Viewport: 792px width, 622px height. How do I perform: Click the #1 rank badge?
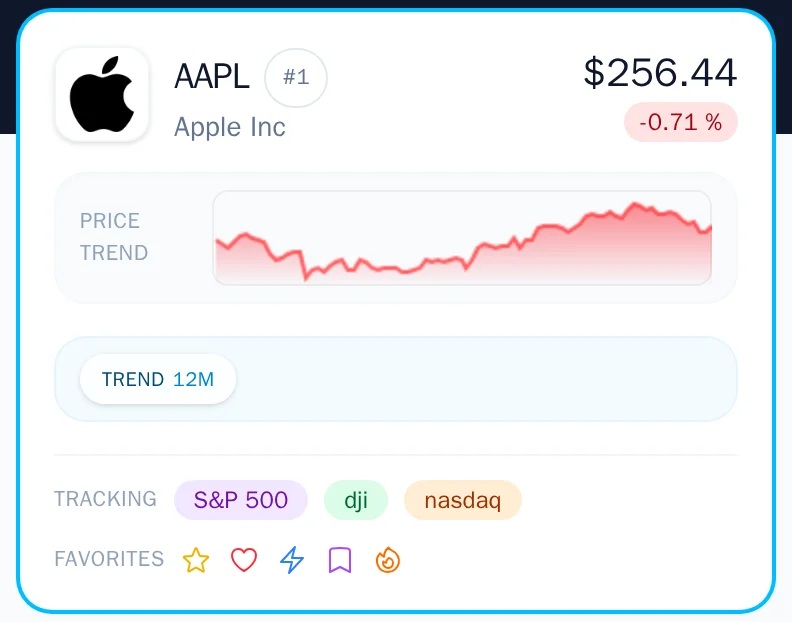(296, 78)
